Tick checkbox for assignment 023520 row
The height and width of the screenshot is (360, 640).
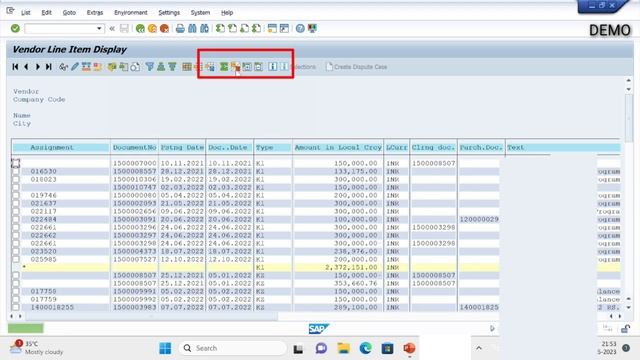click(x=16, y=251)
